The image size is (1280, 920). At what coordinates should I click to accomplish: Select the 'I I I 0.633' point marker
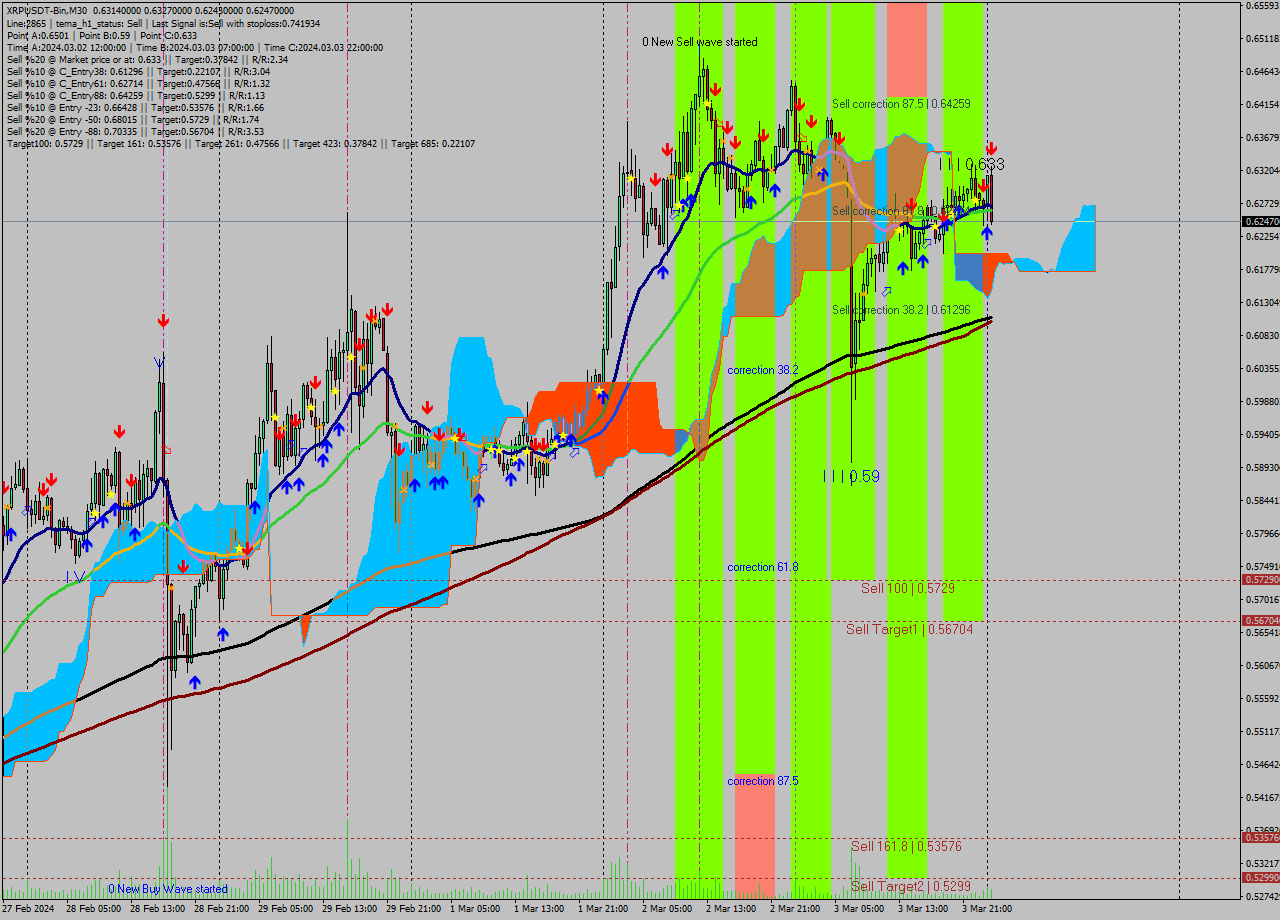(970, 164)
